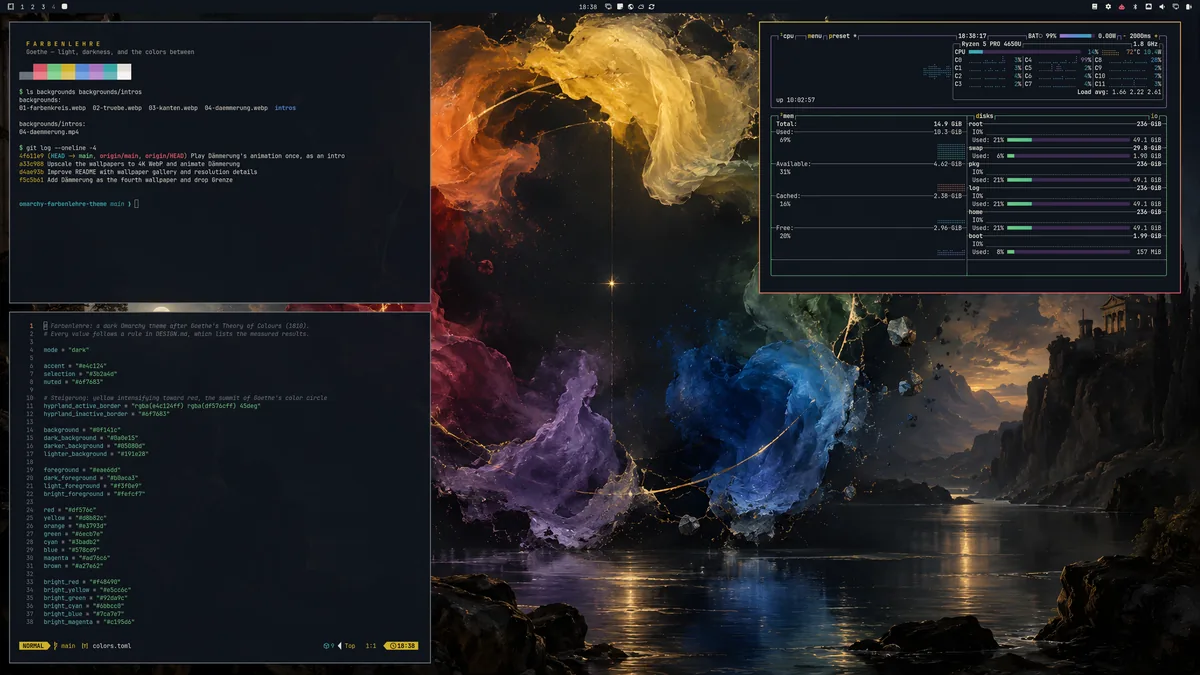Select the root disk row in btop

pos(1066,124)
